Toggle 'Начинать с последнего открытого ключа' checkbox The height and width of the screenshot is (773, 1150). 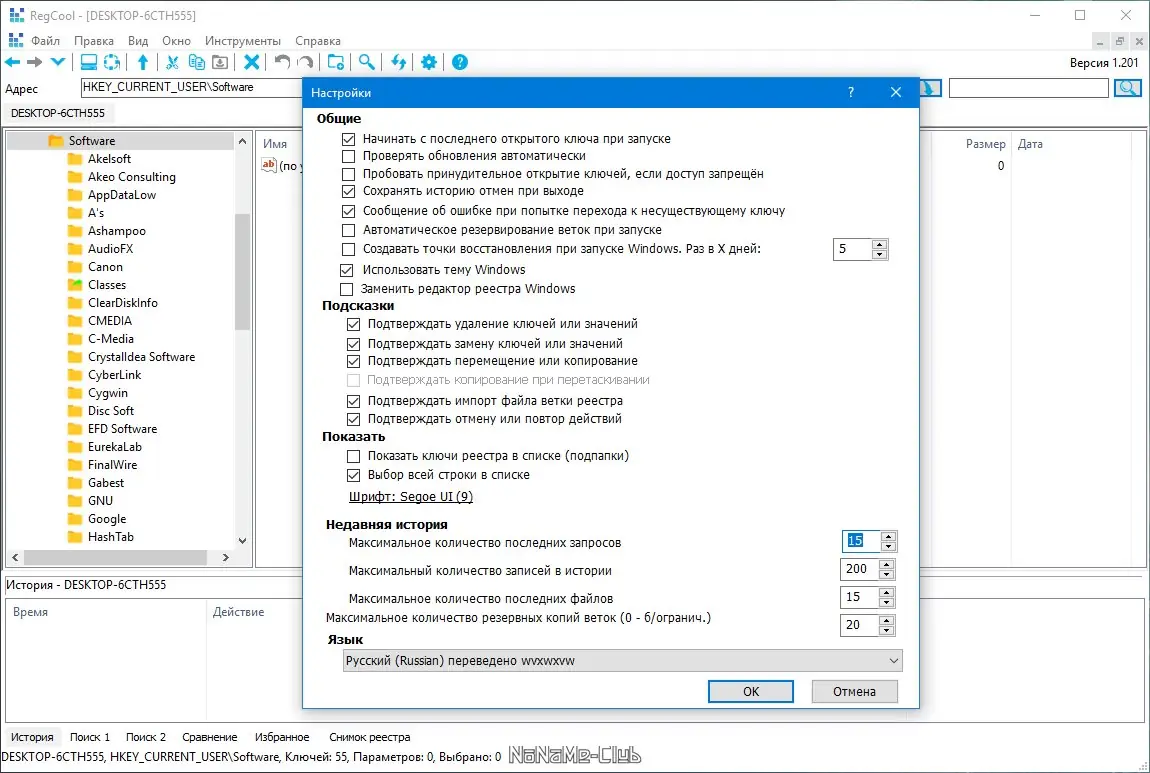[x=348, y=139]
